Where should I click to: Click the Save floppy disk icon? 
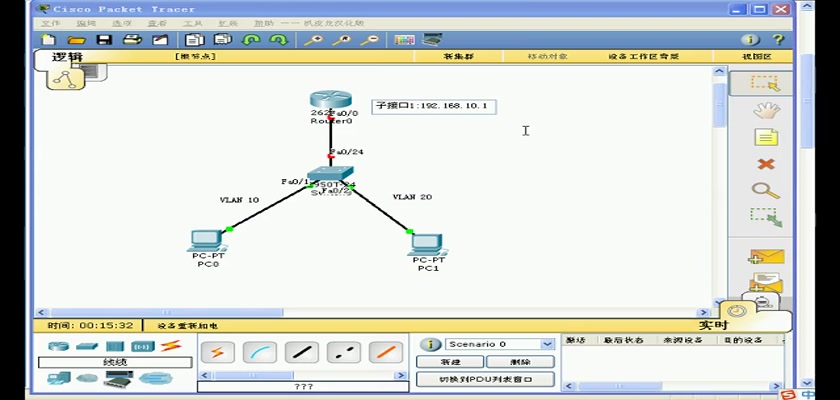pos(104,40)
